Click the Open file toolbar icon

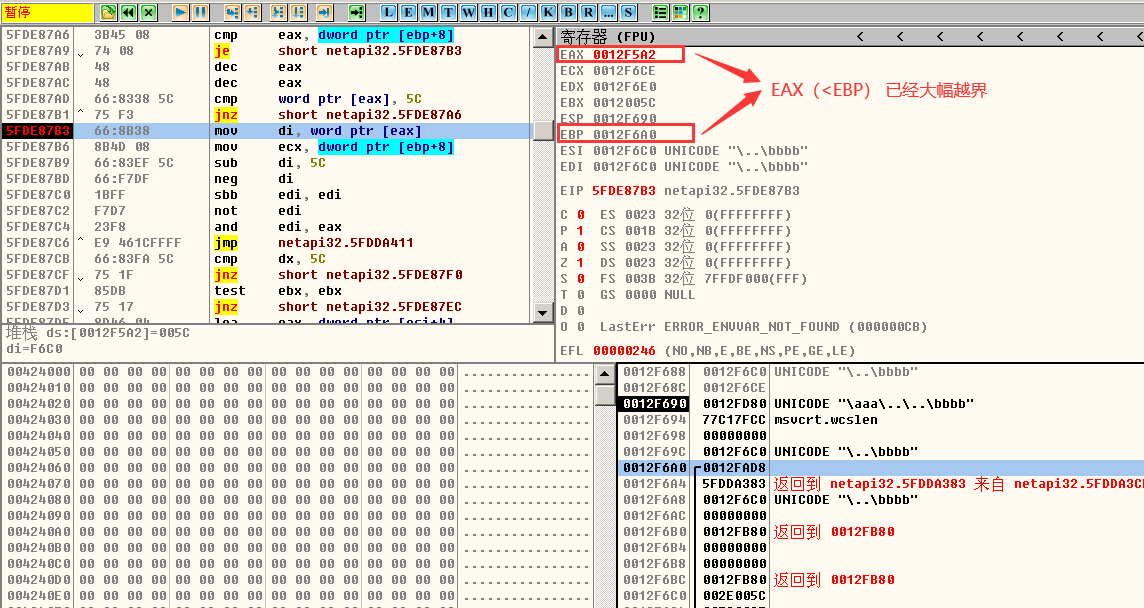click(109, 12)
